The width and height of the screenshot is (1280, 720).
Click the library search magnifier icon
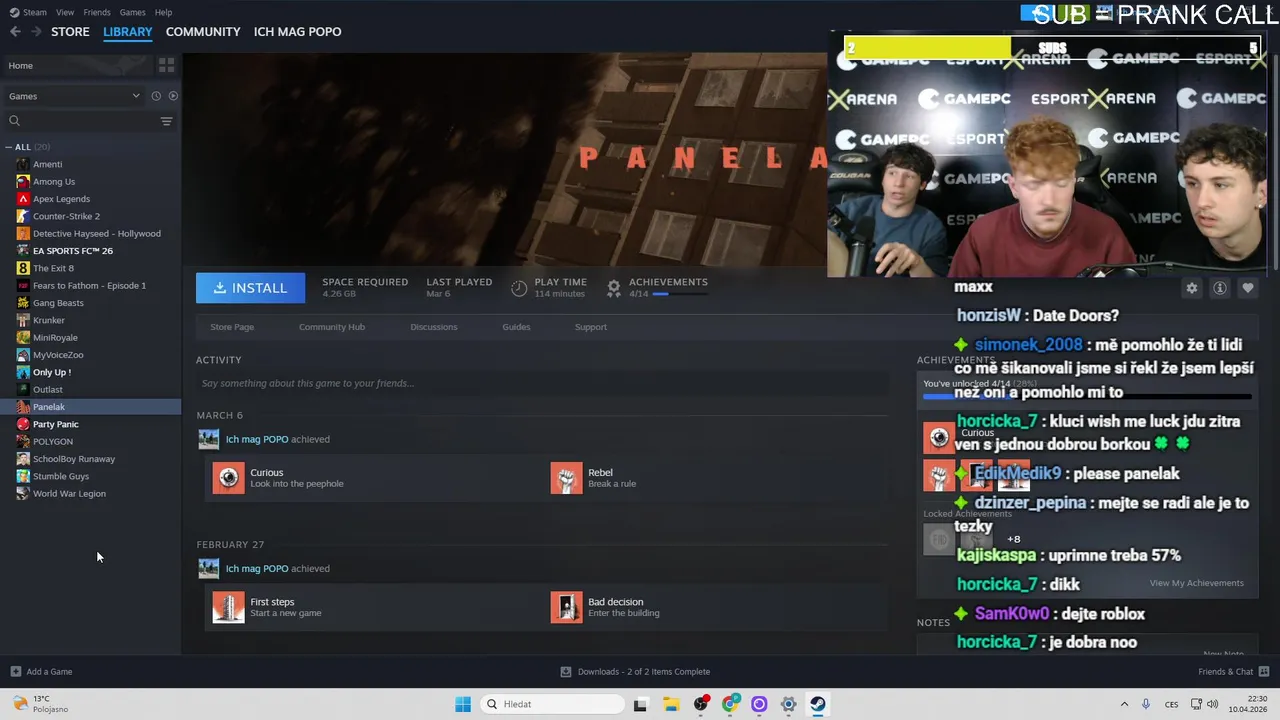[14, 121]
